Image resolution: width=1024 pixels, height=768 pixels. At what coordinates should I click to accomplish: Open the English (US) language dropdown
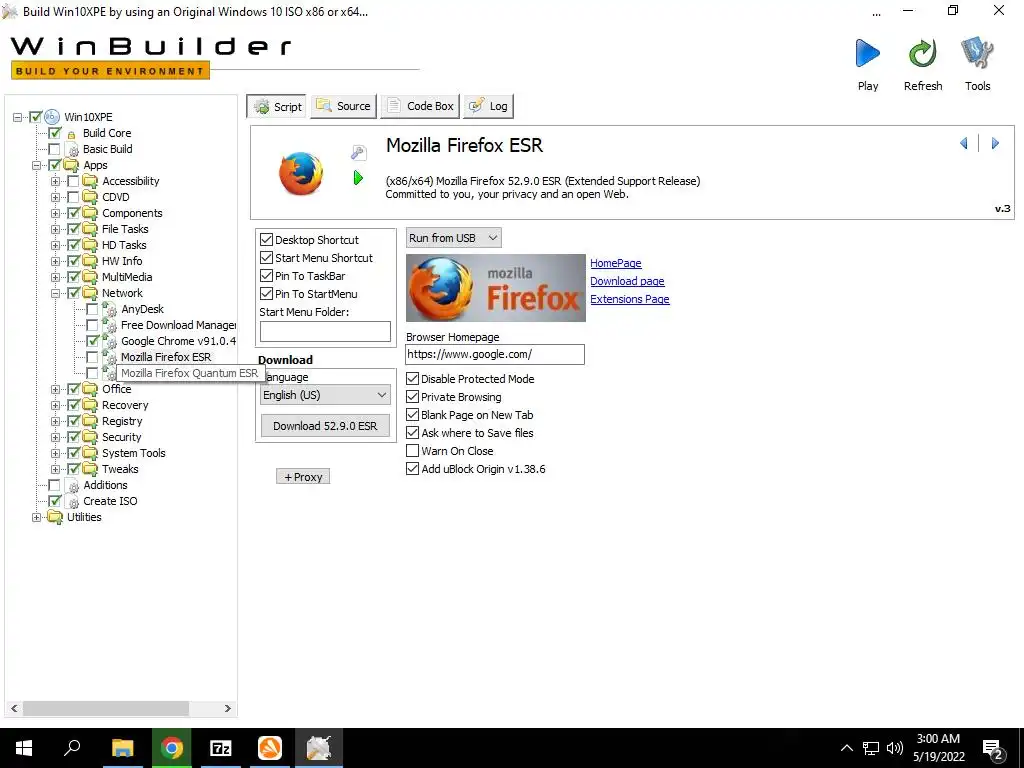point(325,394)
